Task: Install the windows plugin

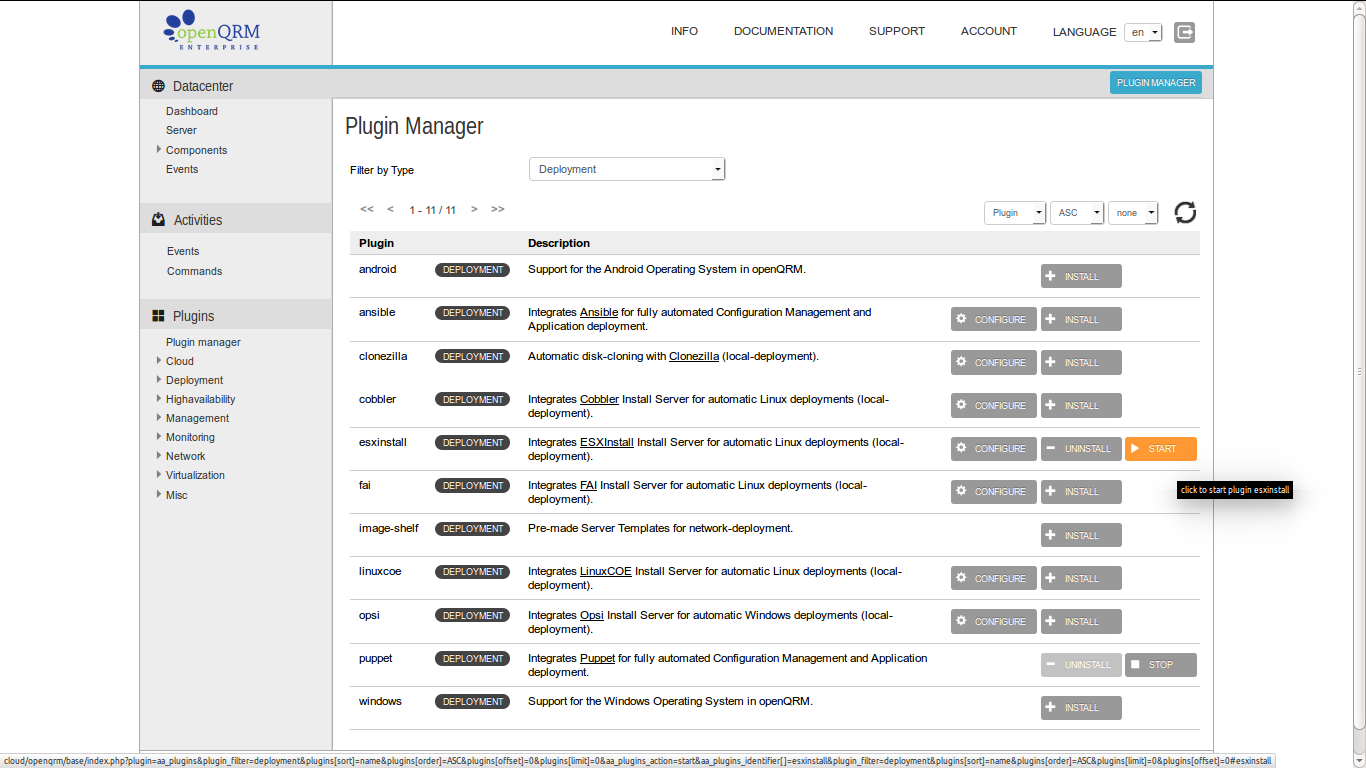Action: point(1081,707)
